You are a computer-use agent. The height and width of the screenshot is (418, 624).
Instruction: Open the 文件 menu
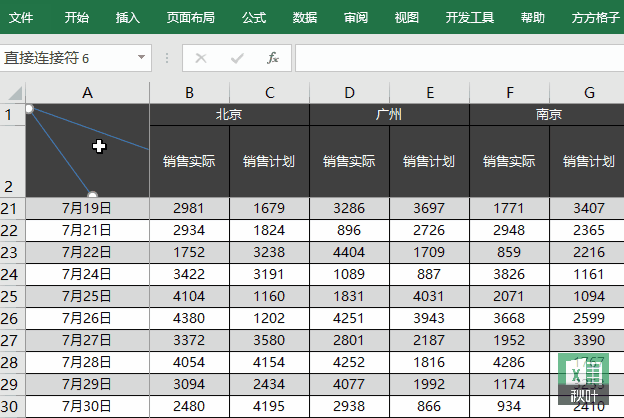coord(21,18)
